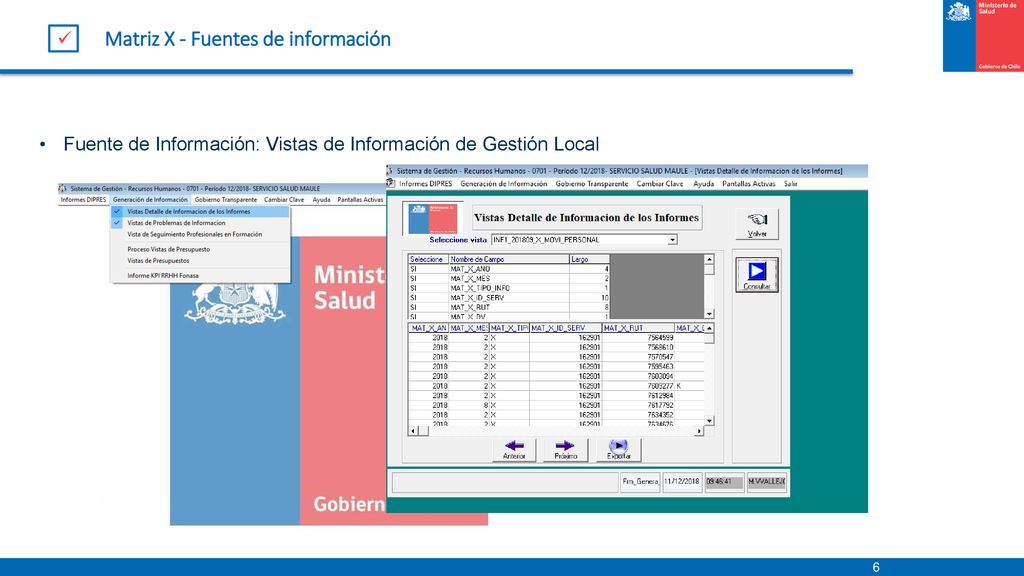
Task: Click the title bar app icon of the left window
Action: 63,188
